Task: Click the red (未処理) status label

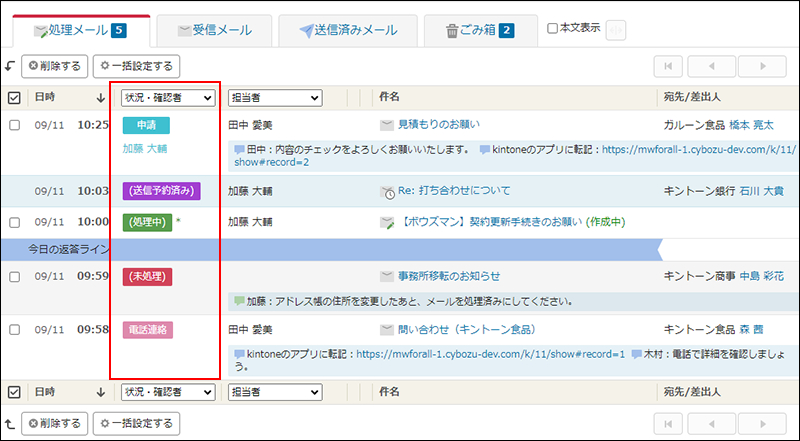Action: coord(146,276)
